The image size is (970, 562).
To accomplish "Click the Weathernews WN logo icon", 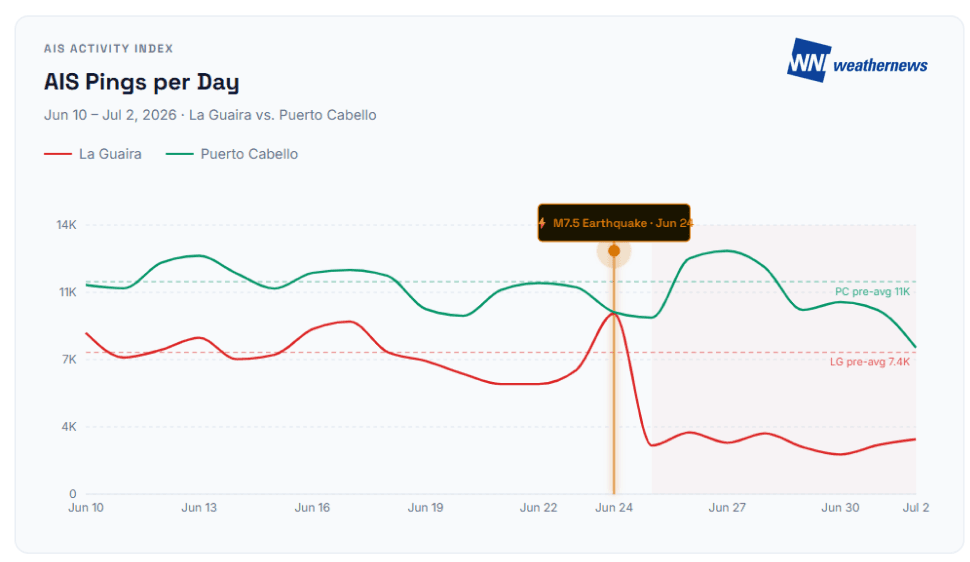I will (x=808, y=60).
